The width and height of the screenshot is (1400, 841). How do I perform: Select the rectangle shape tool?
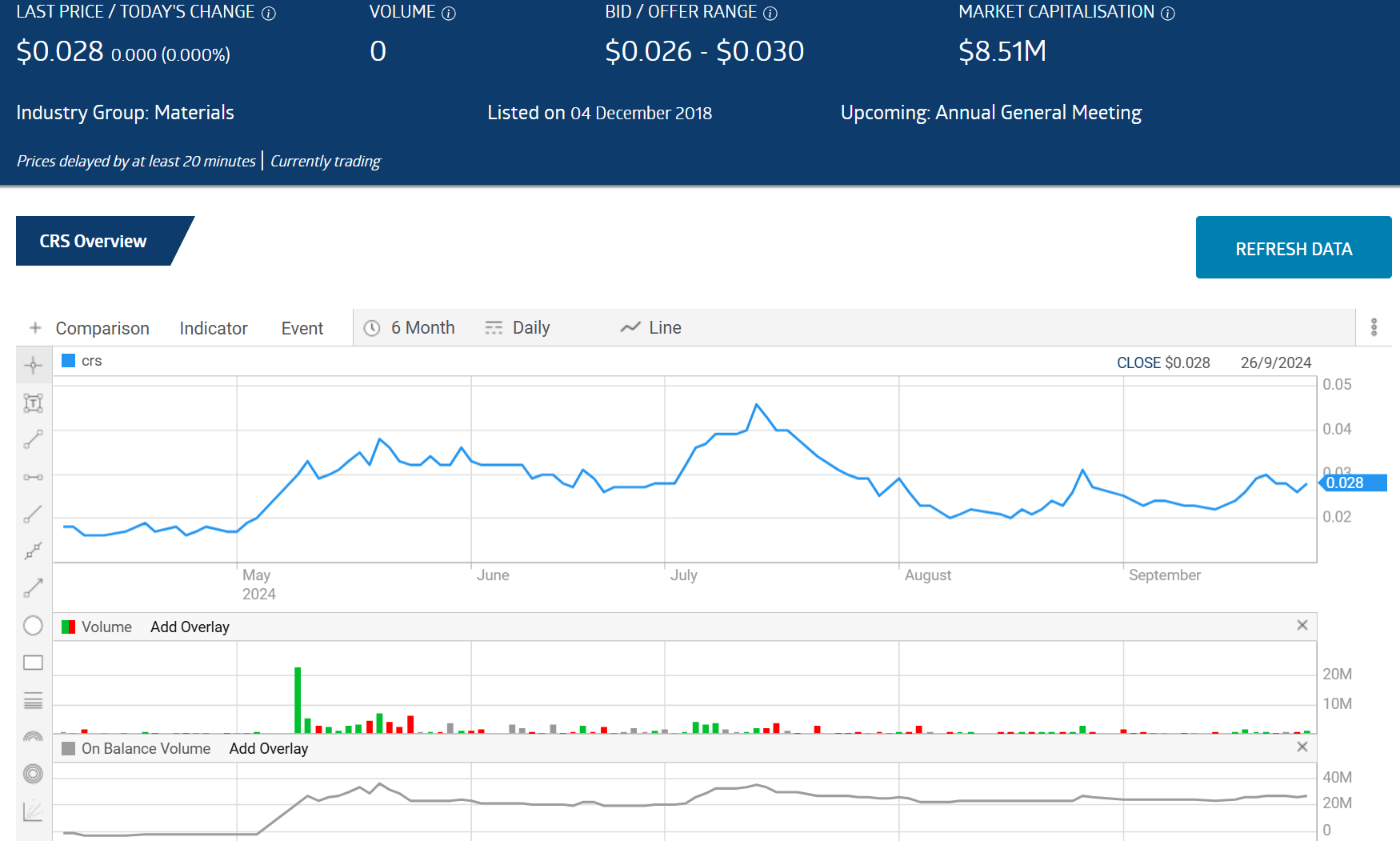tap(33, 663)
